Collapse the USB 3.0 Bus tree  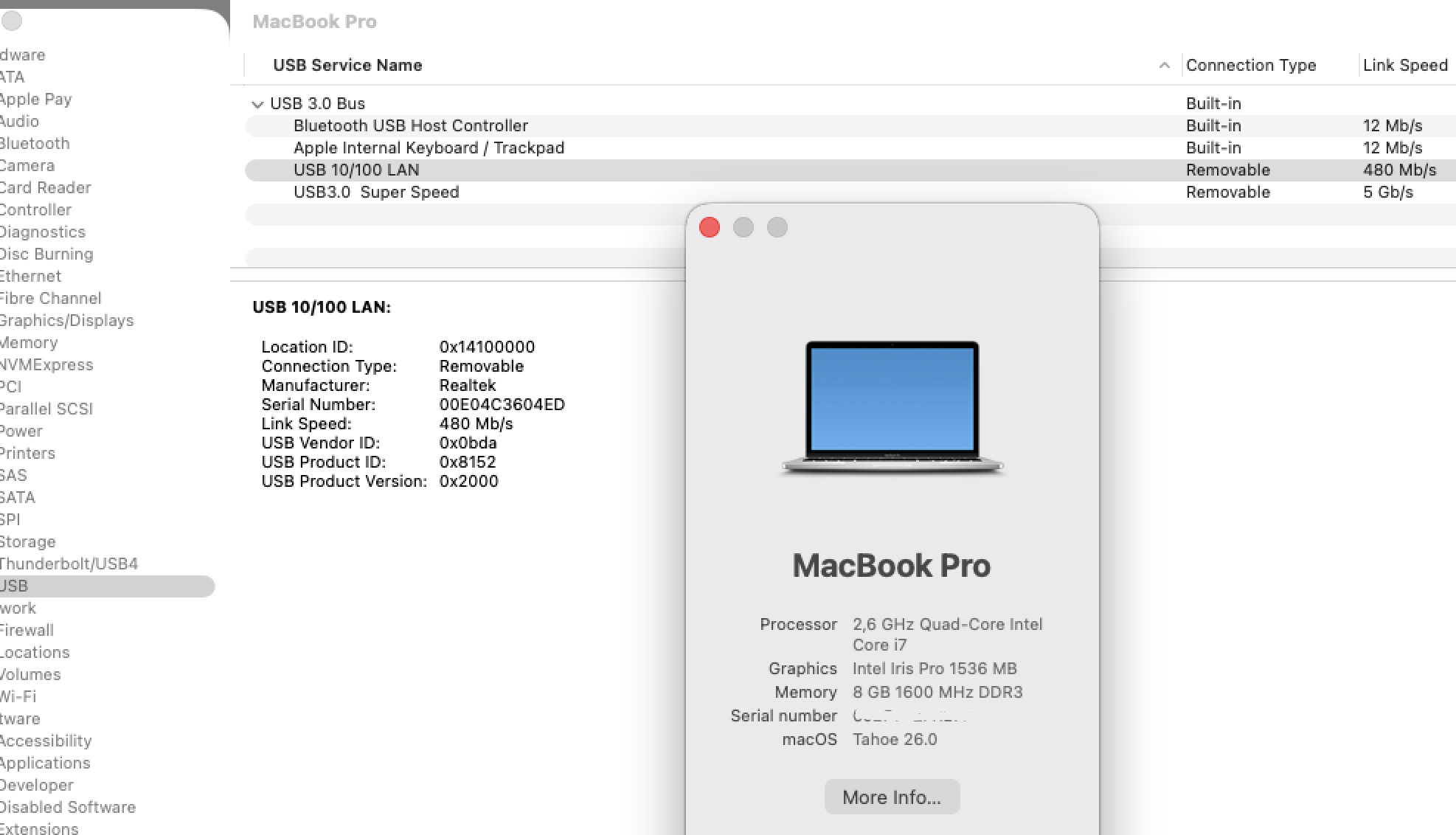pyautogui.click(x=257, y=104)
